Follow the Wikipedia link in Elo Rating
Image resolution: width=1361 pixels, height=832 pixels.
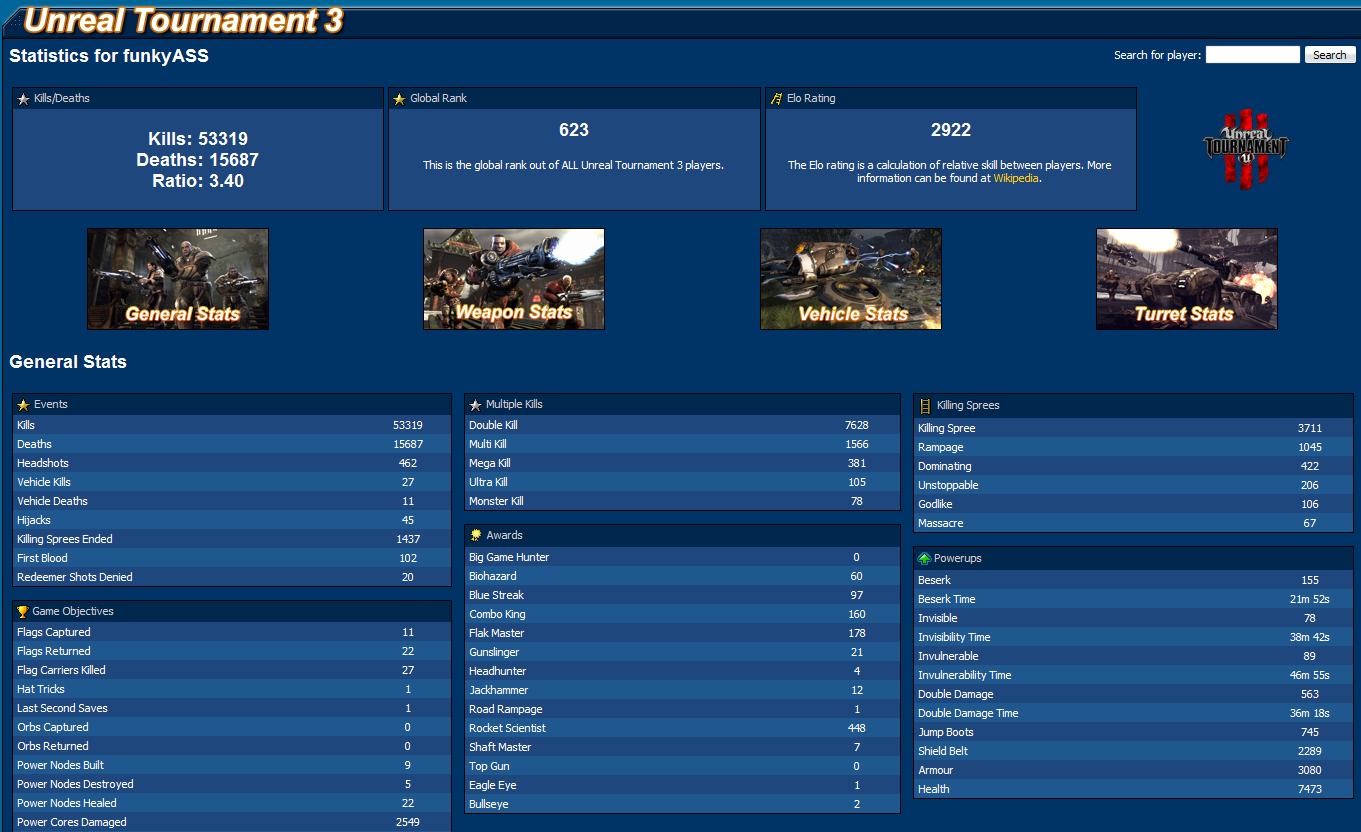(x=1016, y=179)
